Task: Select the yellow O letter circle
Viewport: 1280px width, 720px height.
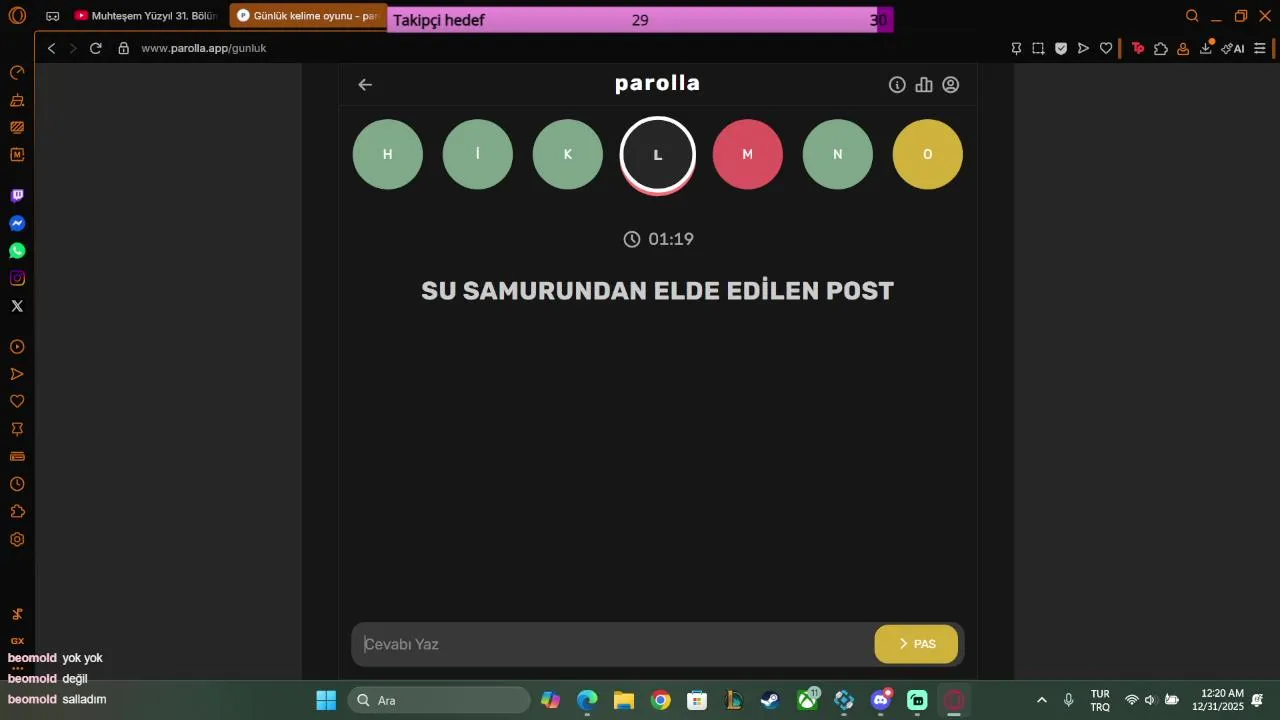Action: click(928, 154)
